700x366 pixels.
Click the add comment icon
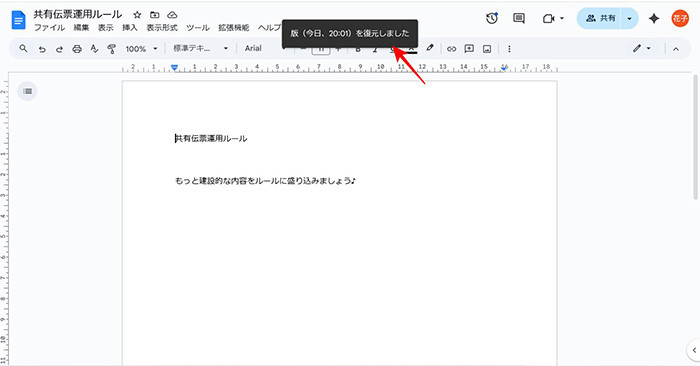click(x=469, y=49)
